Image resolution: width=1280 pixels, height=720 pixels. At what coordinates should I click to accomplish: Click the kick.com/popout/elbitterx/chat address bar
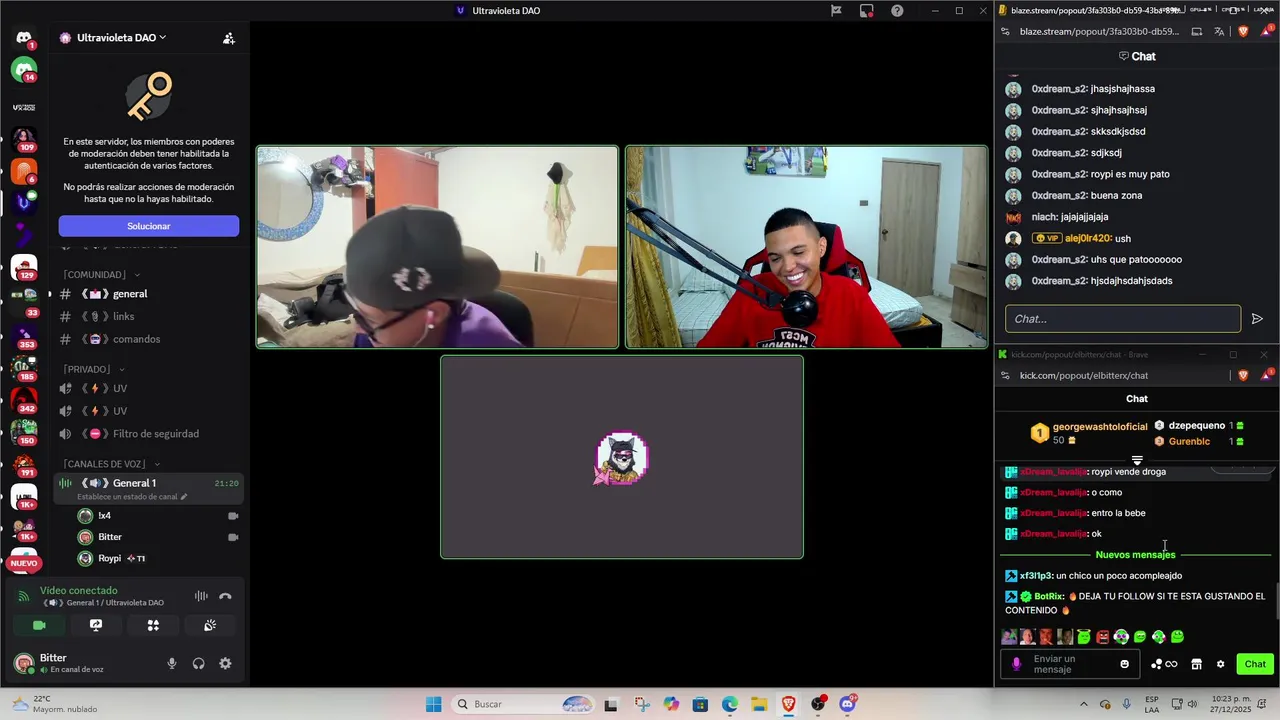(1084, 375)
